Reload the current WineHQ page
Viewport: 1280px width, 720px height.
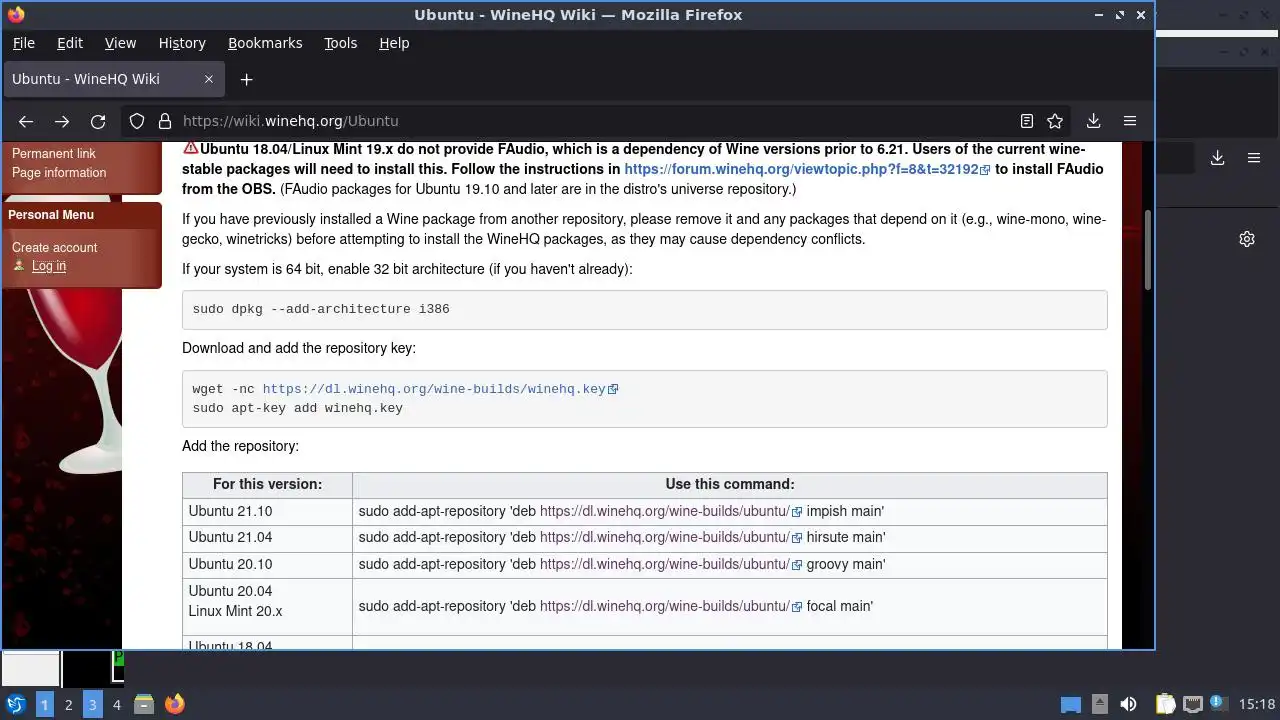coord(98,121)
